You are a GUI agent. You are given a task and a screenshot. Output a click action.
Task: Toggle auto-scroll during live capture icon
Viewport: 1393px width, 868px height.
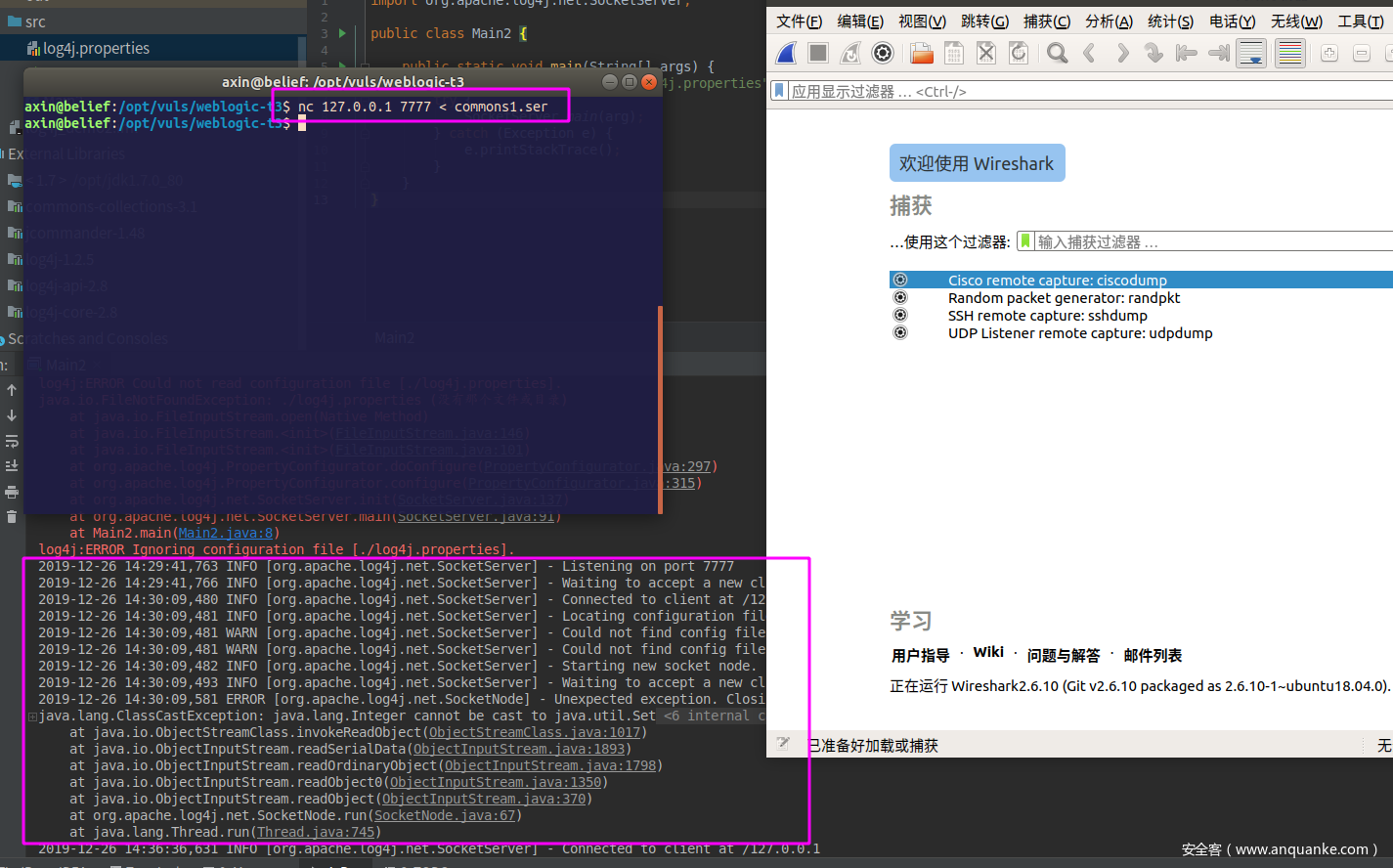pyautogui.click(x=1251, y=53)
